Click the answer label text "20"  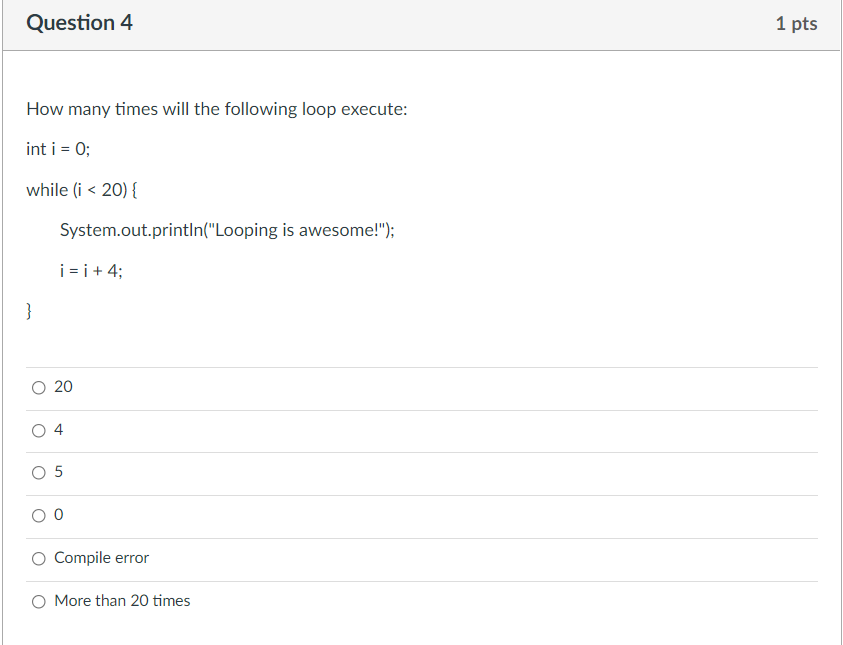click(63, 387)
